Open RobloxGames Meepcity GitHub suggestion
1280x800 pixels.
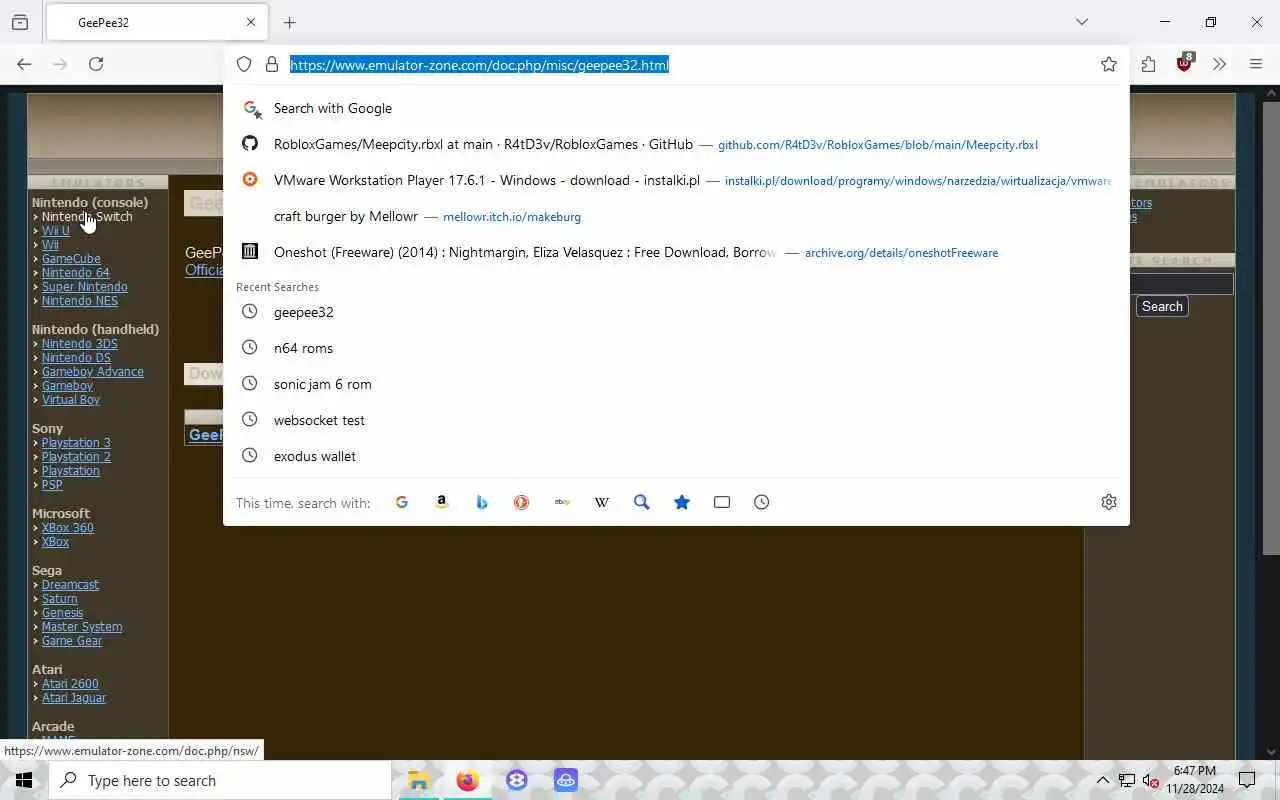tap(676, 144)
